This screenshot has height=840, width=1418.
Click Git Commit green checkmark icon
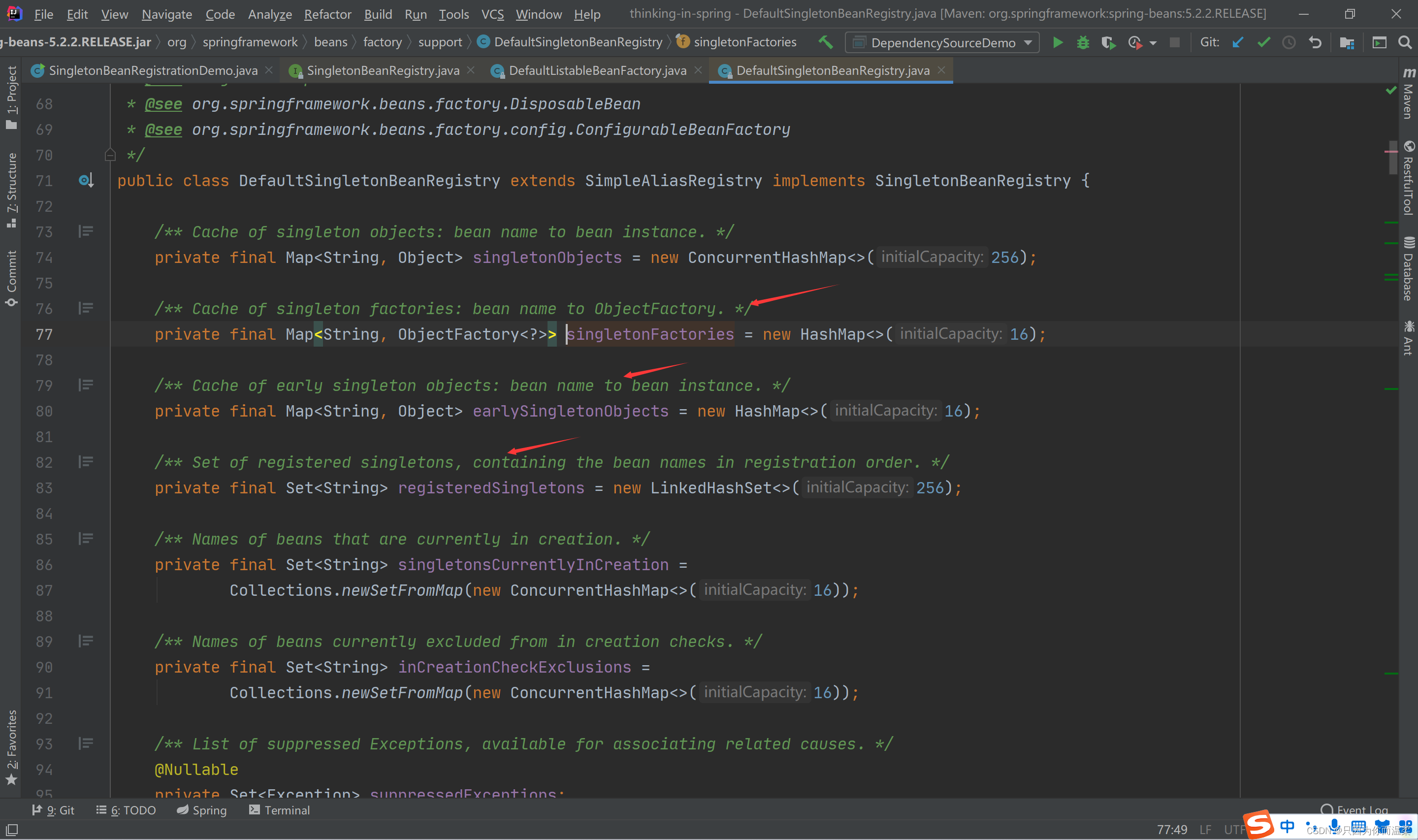point(1263,42)
